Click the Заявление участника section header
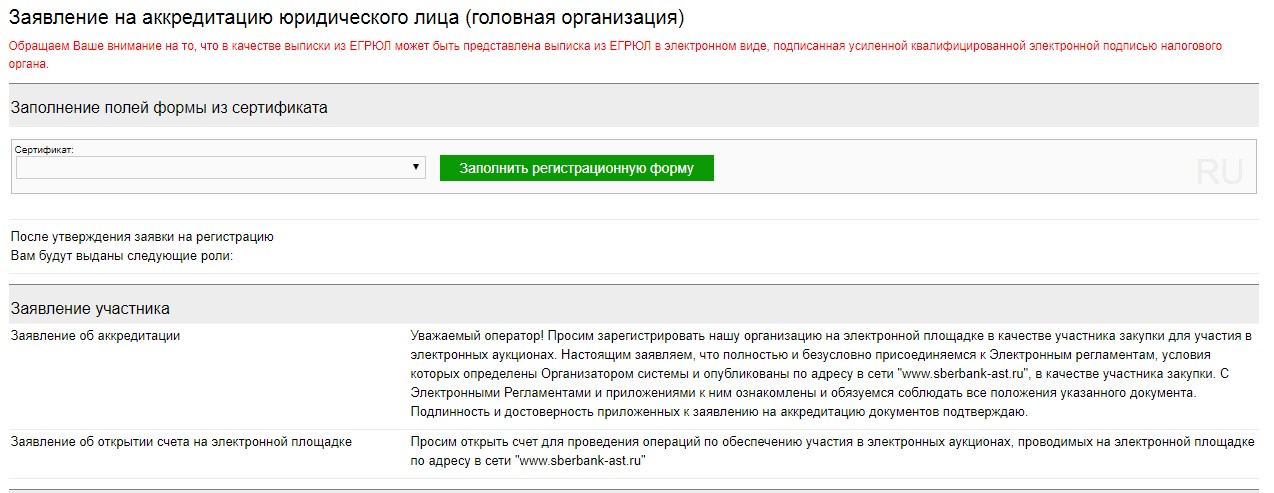Image resolution: width=1274 pixels, height=493 pixels. [x=90, y=308]
